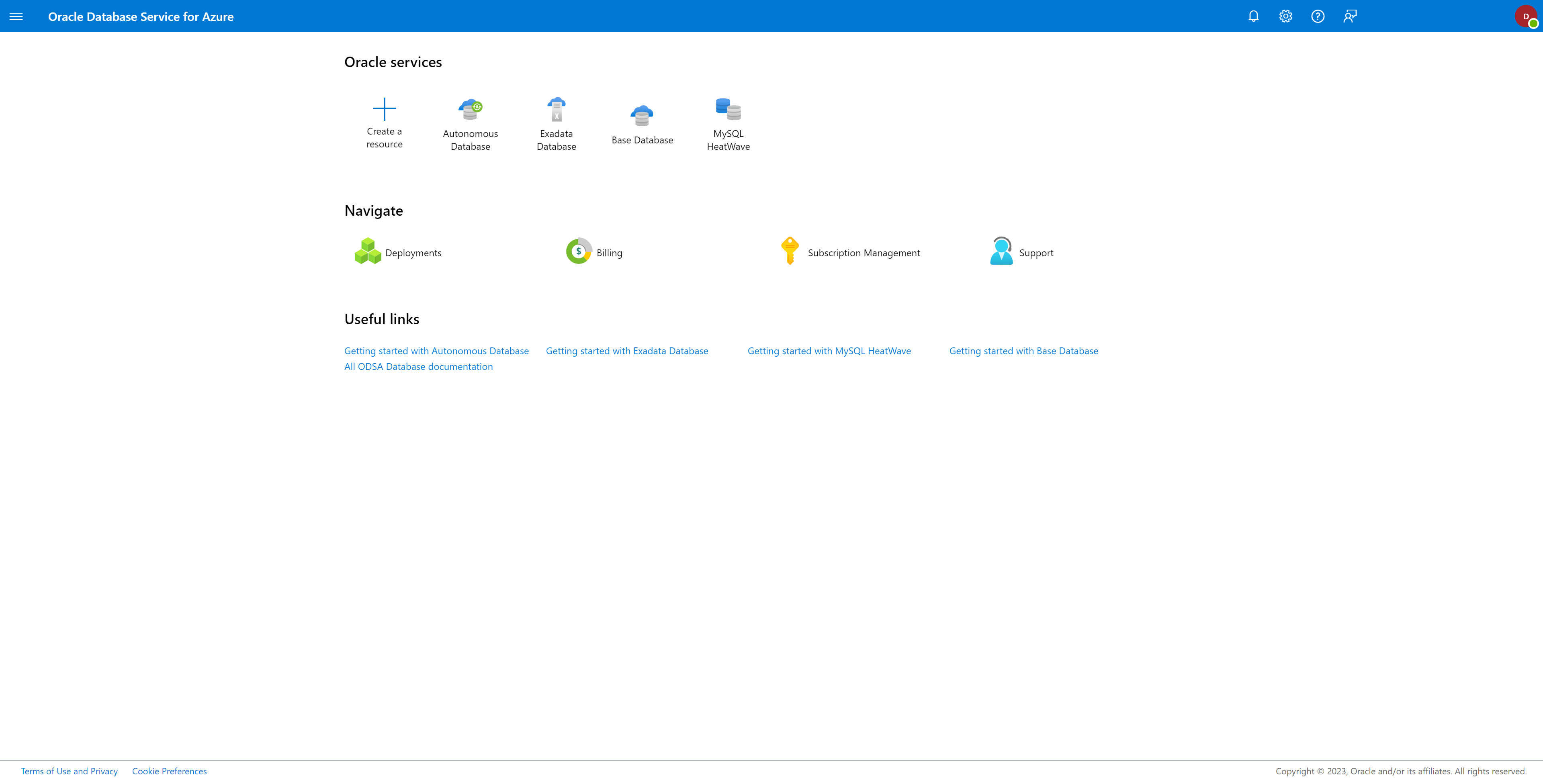Click the Oracle Database Service for Azure title

point(141,17)
